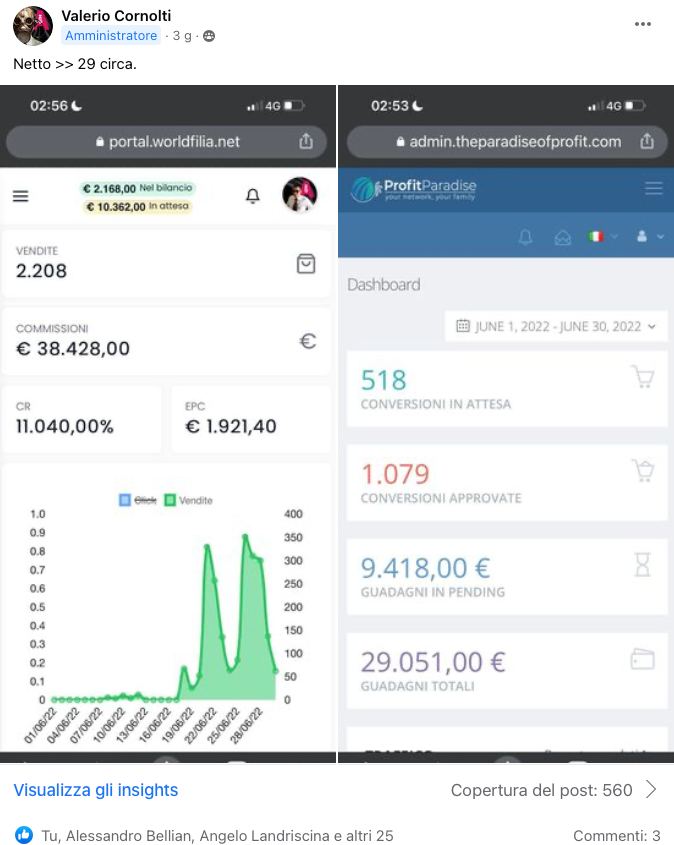Click the shopping bag icon in Vendite card
Image resolution: width=674 pixels, height=845 pixels.
coord(306,264)
